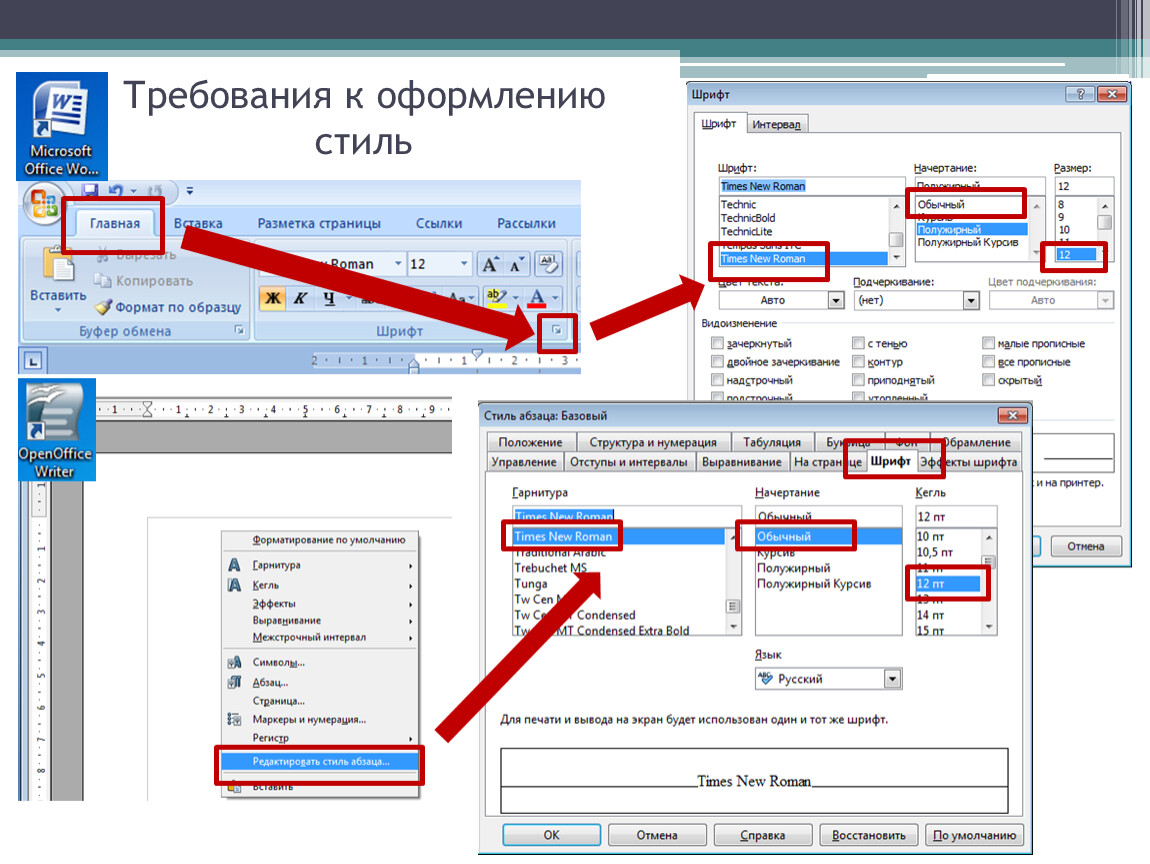Click the Italic (К) formatting icon
The width and height of the screenshot is (1150, 864).
pyautogui.click(x=299, y=298)
